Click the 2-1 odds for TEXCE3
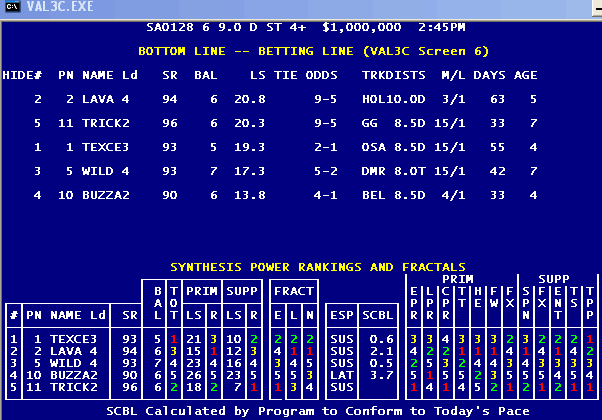 (x=326, y=147)
